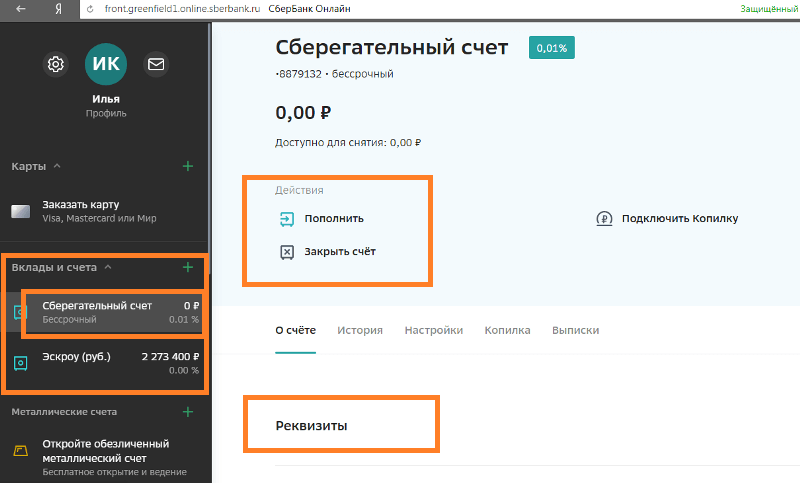This screenshot has width=800, height=483.
Task: Add a new card with plus icon
Action: (188, 166)
